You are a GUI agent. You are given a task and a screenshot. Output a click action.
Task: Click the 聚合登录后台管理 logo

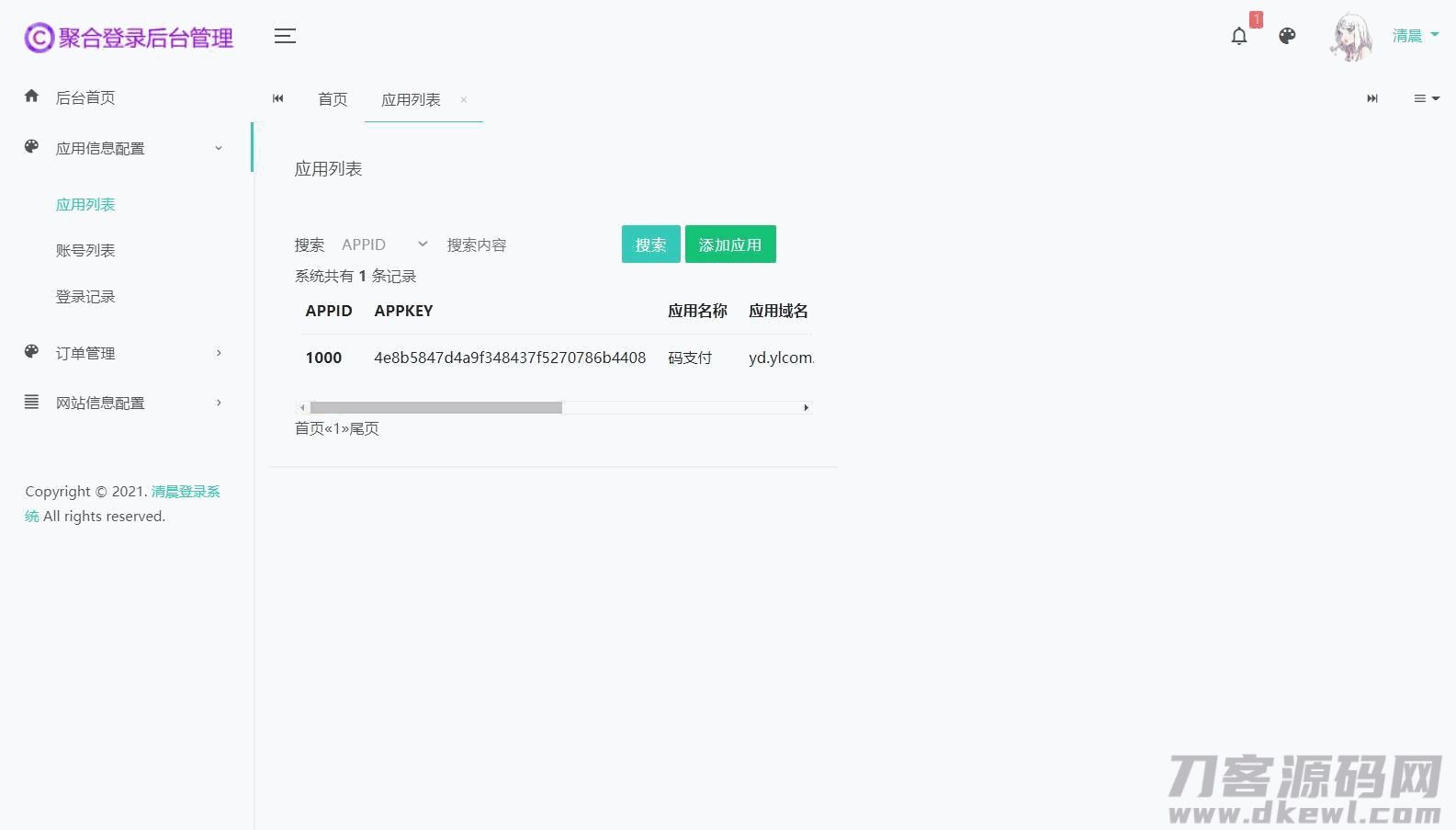[x=129, y=38]
